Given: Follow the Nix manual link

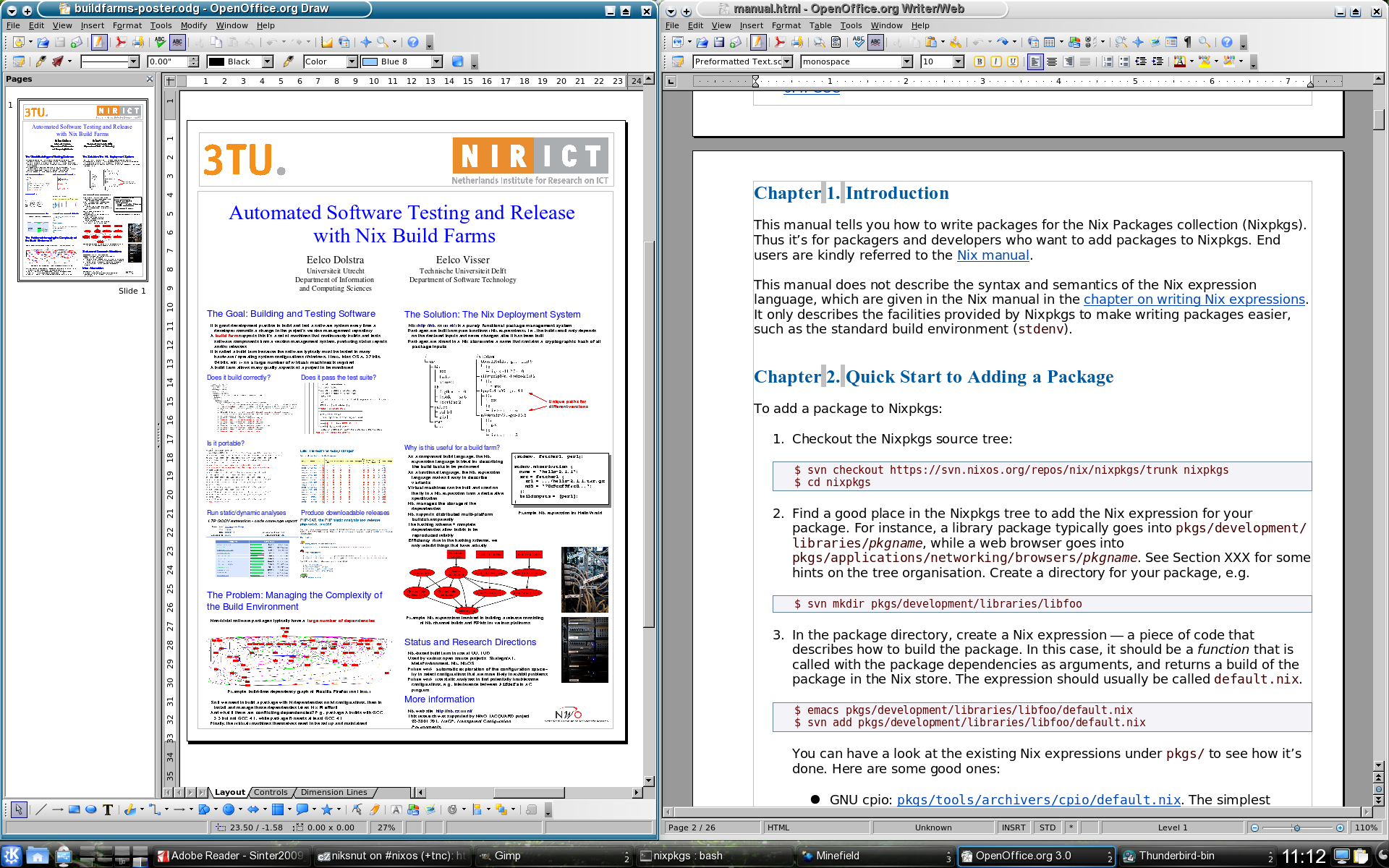Looking at the screenshot, I should click(x=993, y=255).
